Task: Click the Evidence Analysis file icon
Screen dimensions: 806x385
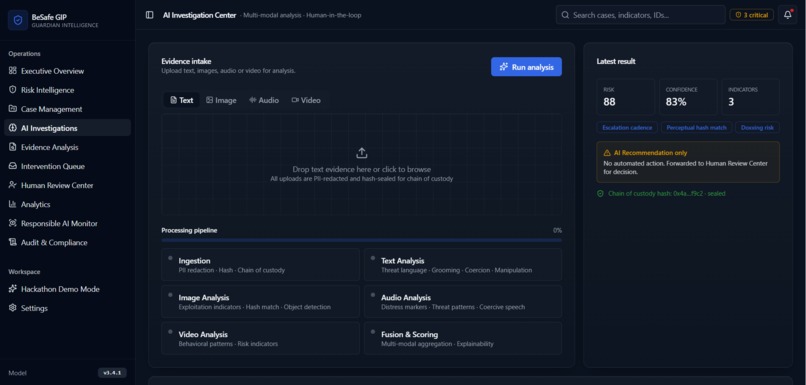Action: coord(13,147)
